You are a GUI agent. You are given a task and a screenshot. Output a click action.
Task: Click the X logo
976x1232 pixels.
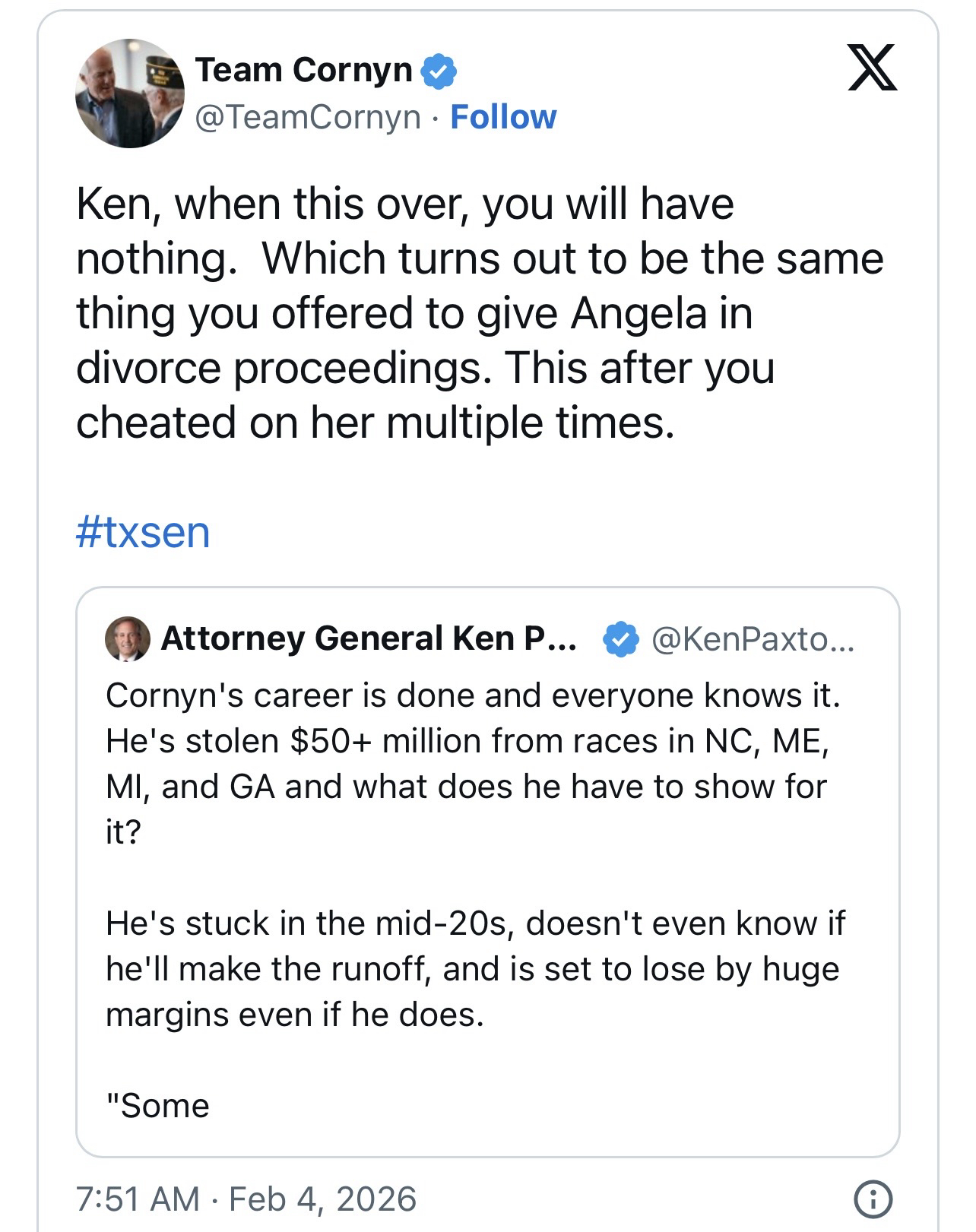click(873, 68)
